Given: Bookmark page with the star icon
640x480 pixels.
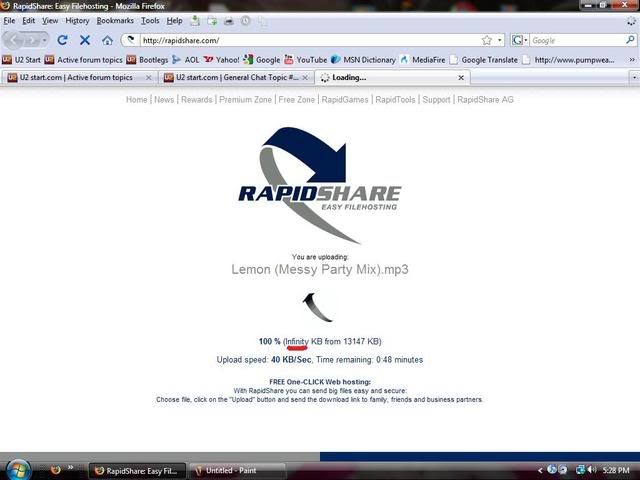Looking at the screenshot, I should click(x=487, y=40).
